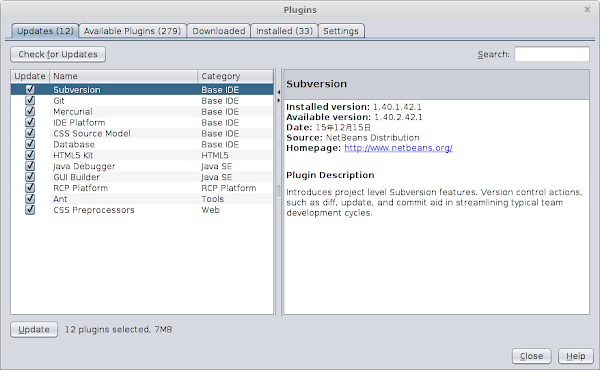Close the Plugins dialog with the X

pos(587,10)
